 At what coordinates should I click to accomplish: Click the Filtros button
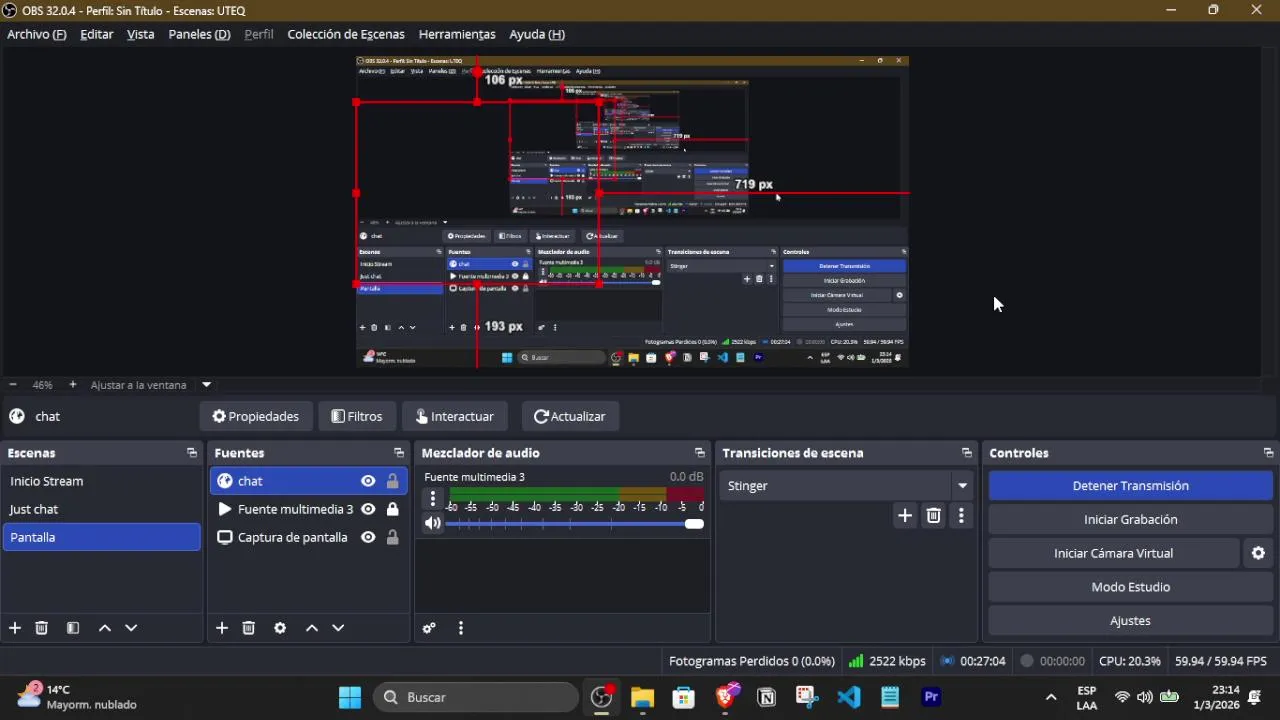click(357, 416)
